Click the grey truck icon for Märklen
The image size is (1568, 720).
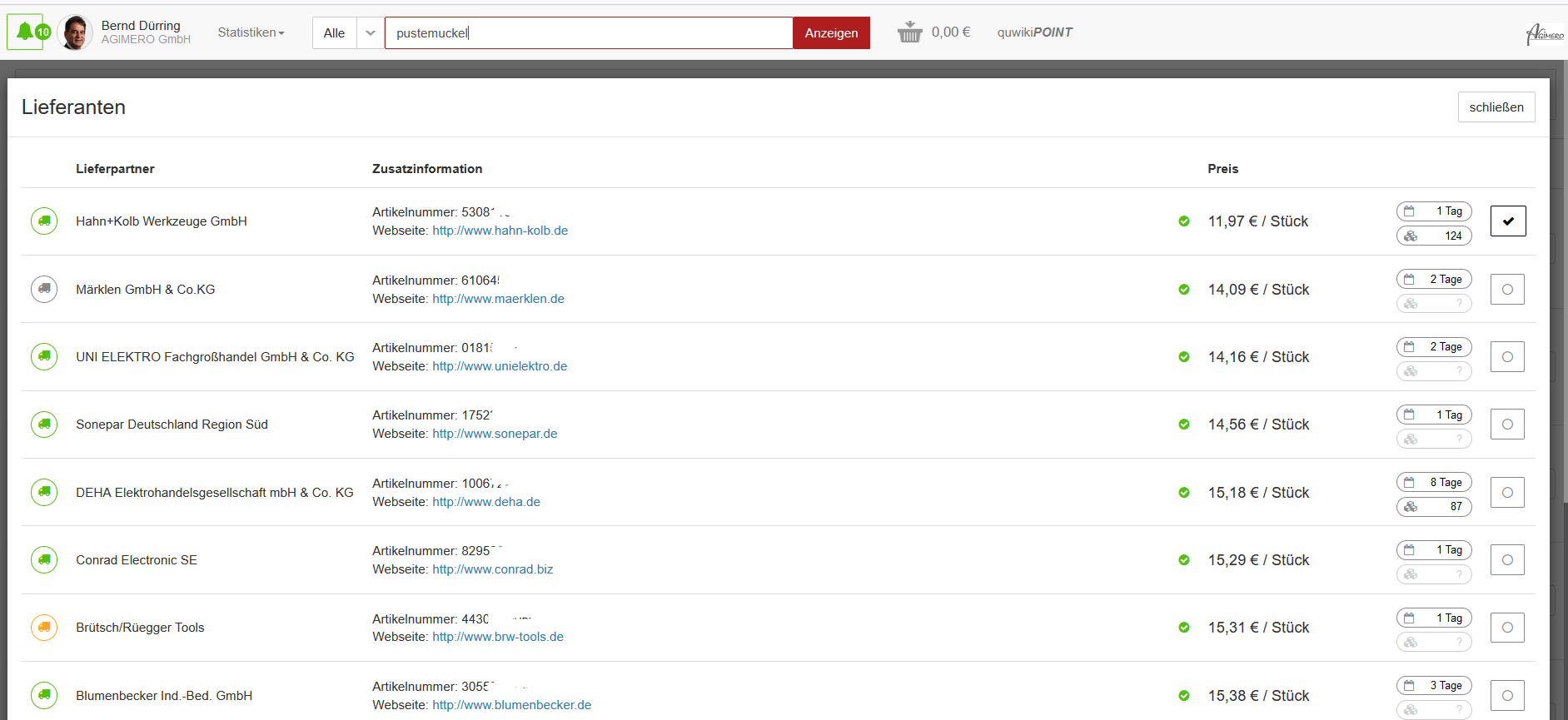pos(44,289)
